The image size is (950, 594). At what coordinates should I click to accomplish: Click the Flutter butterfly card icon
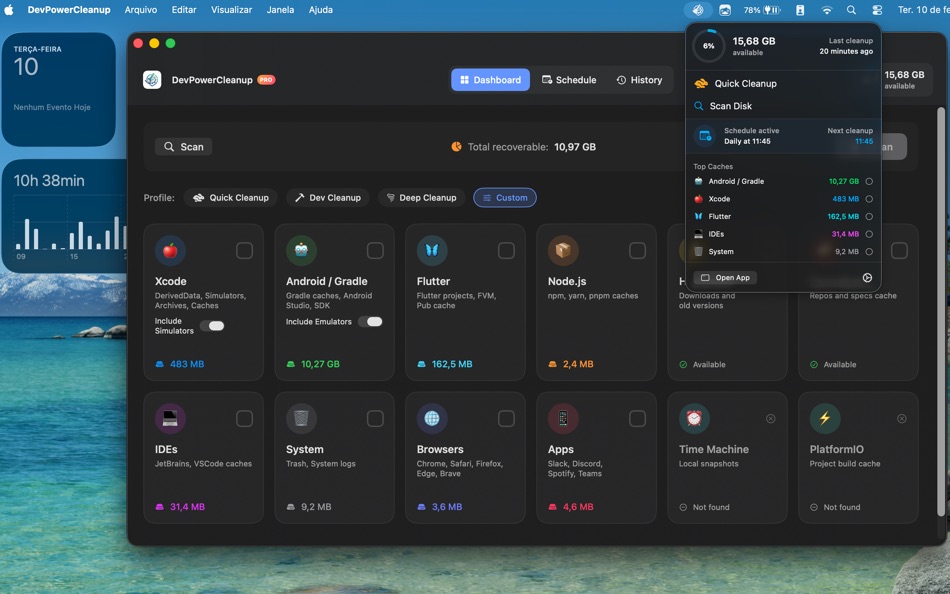[x=432, y=250]
